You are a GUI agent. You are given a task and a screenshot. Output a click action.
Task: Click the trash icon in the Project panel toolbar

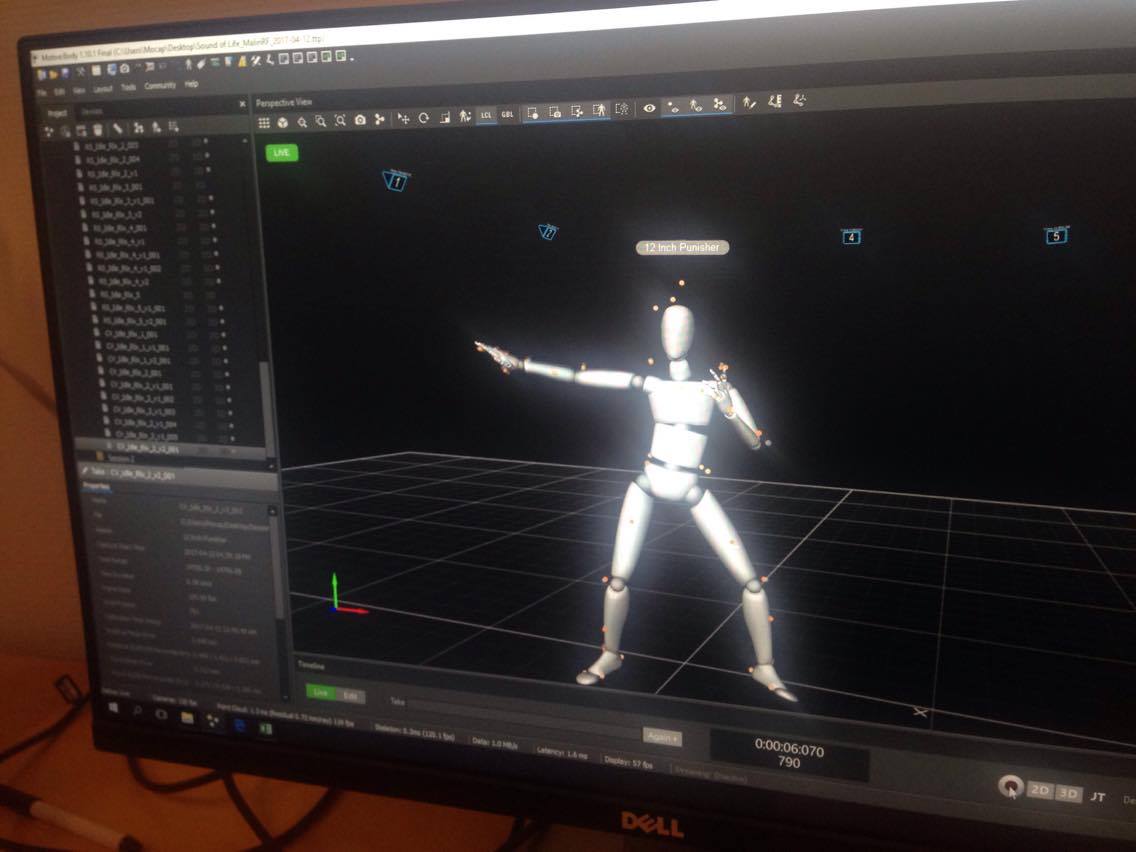(x=98, y=126)
